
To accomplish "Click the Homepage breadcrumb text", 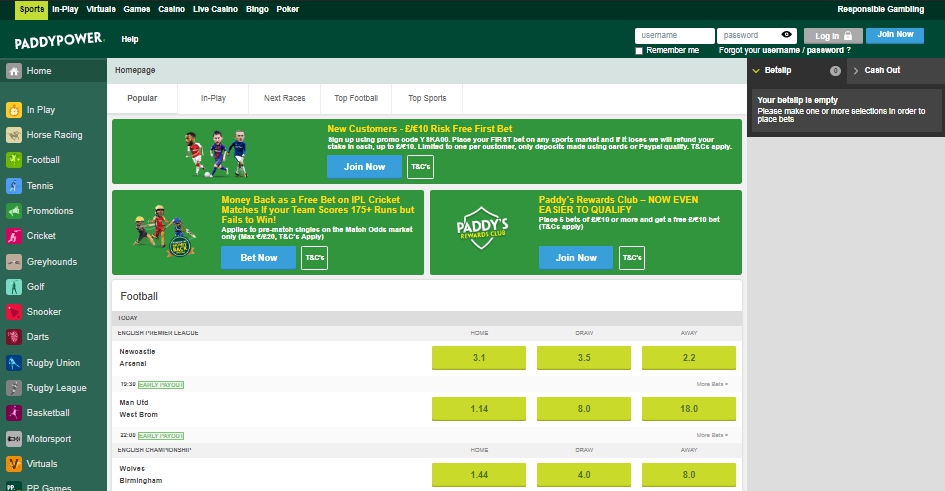I will pyautogui.click(x=135, y=70).
